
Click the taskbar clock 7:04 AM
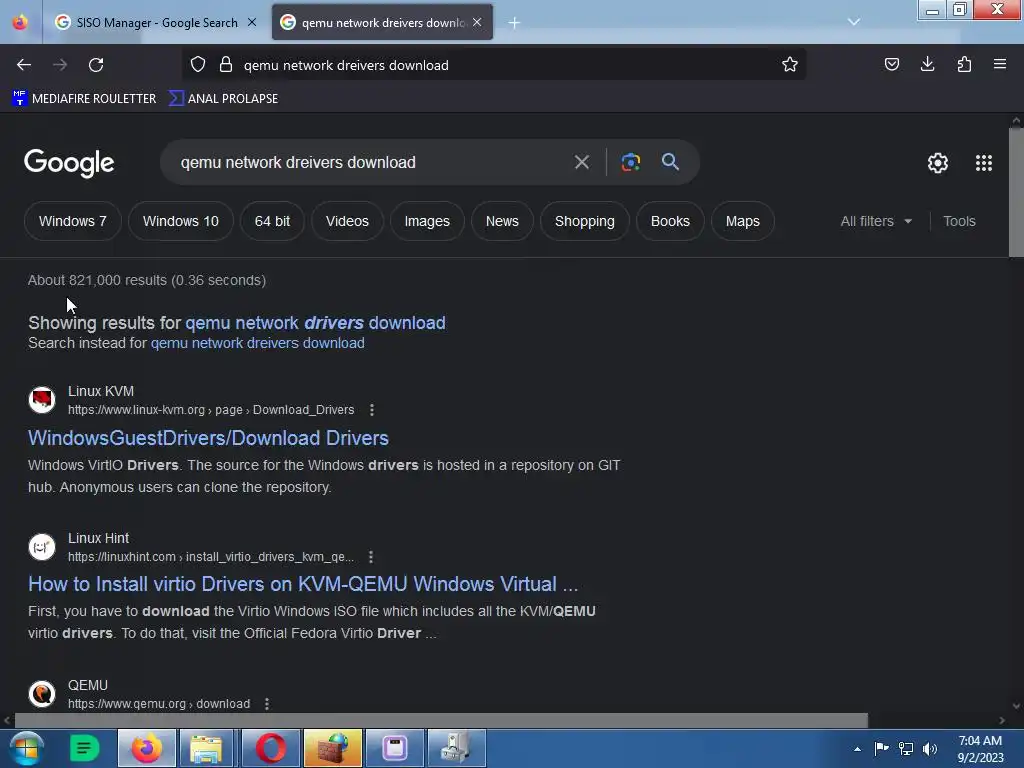(980, 741)
